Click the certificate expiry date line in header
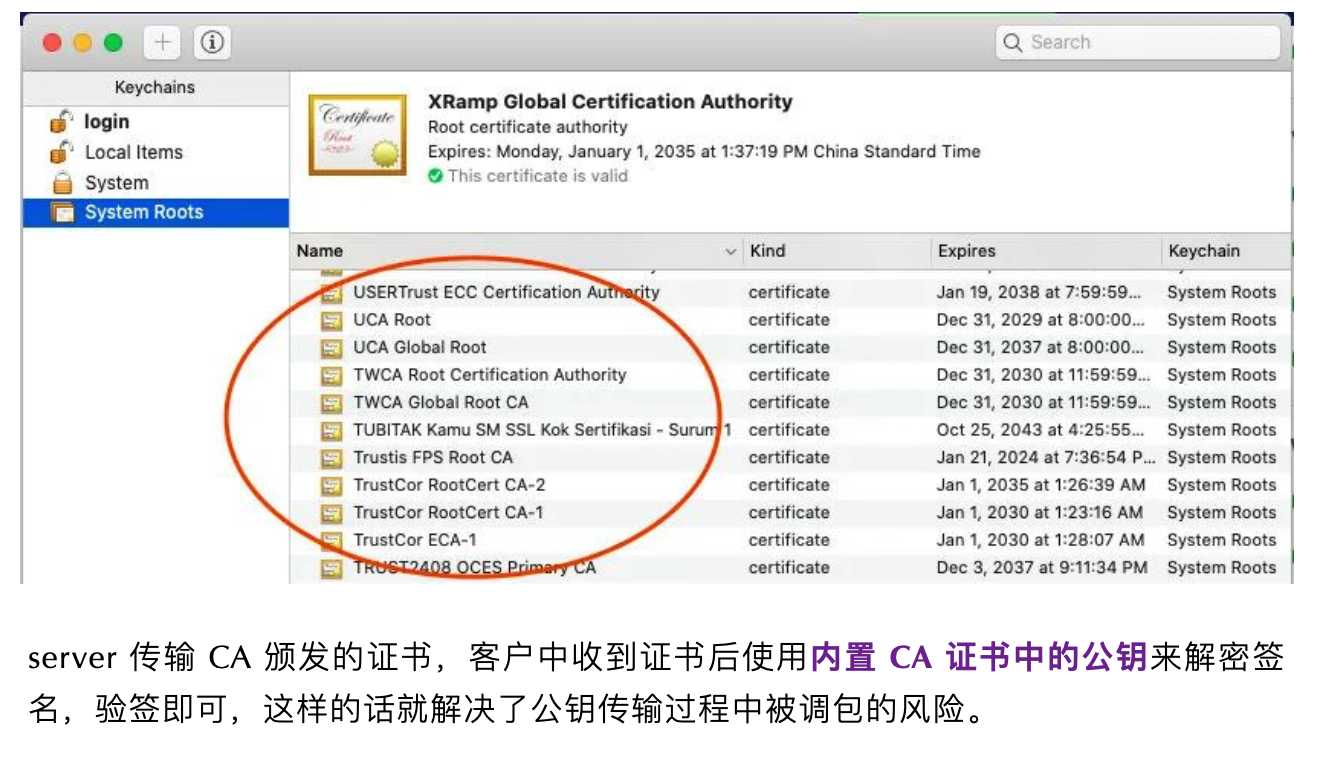Viewport: 1322px width, 776px height. click(x=704, y=152)
